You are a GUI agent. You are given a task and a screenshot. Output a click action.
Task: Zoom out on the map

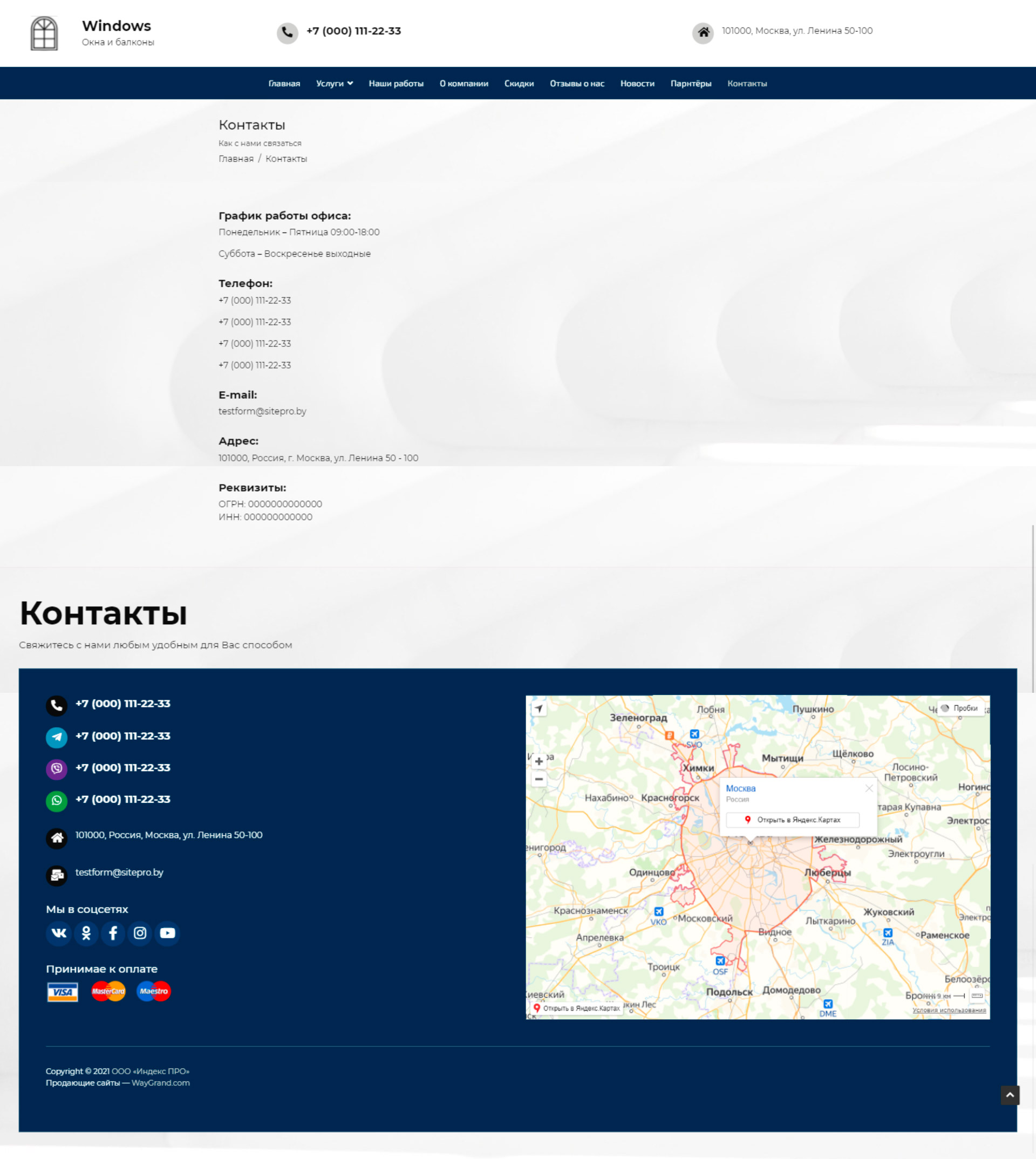point(539,779)
